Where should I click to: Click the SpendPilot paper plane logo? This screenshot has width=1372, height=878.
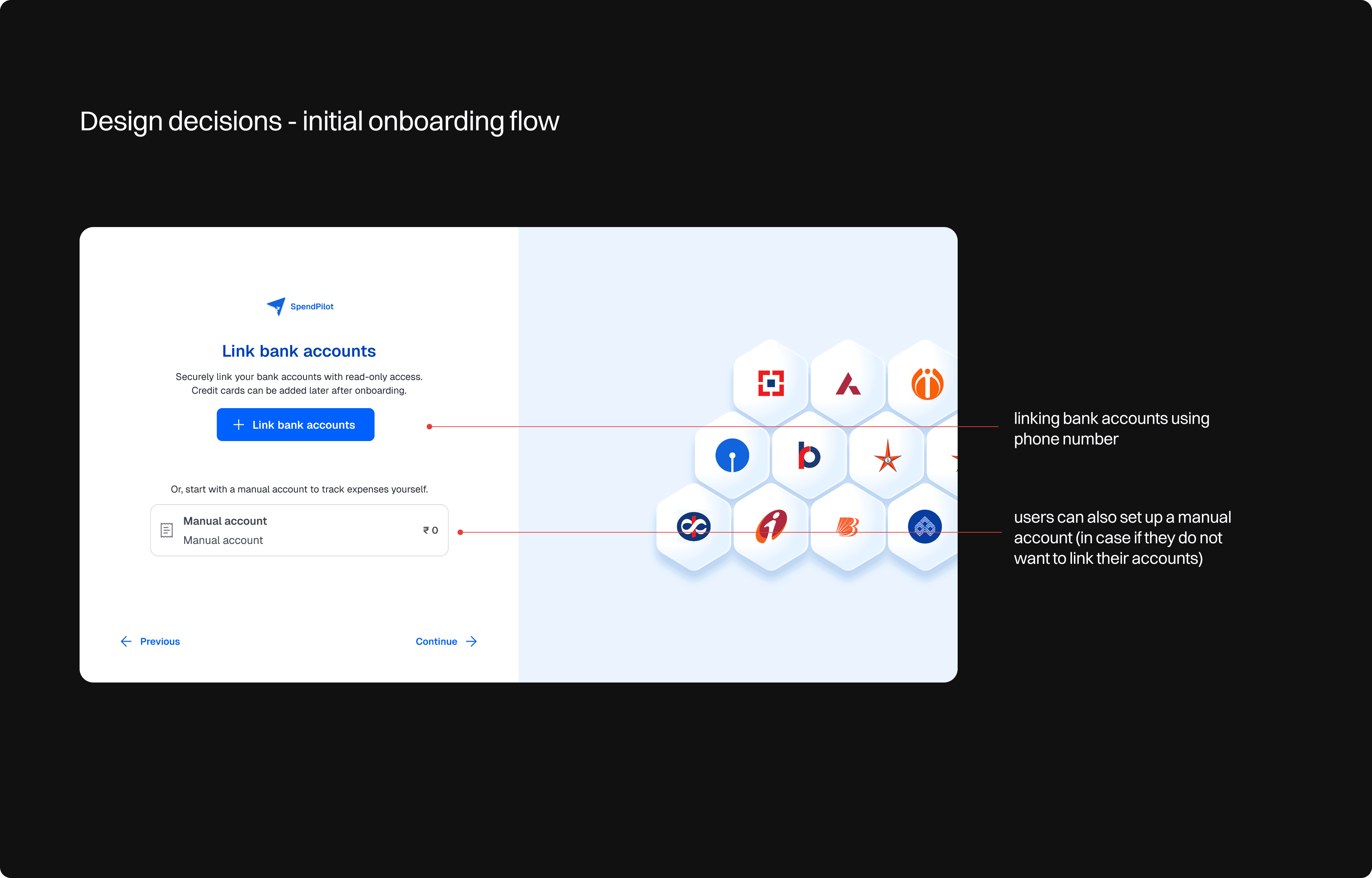point(276,306)
